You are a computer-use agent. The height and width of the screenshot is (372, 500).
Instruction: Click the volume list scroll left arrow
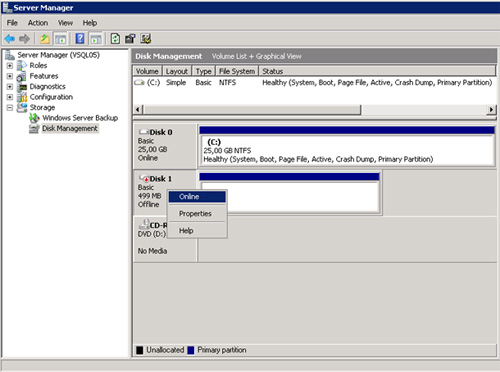pos(138,109)
